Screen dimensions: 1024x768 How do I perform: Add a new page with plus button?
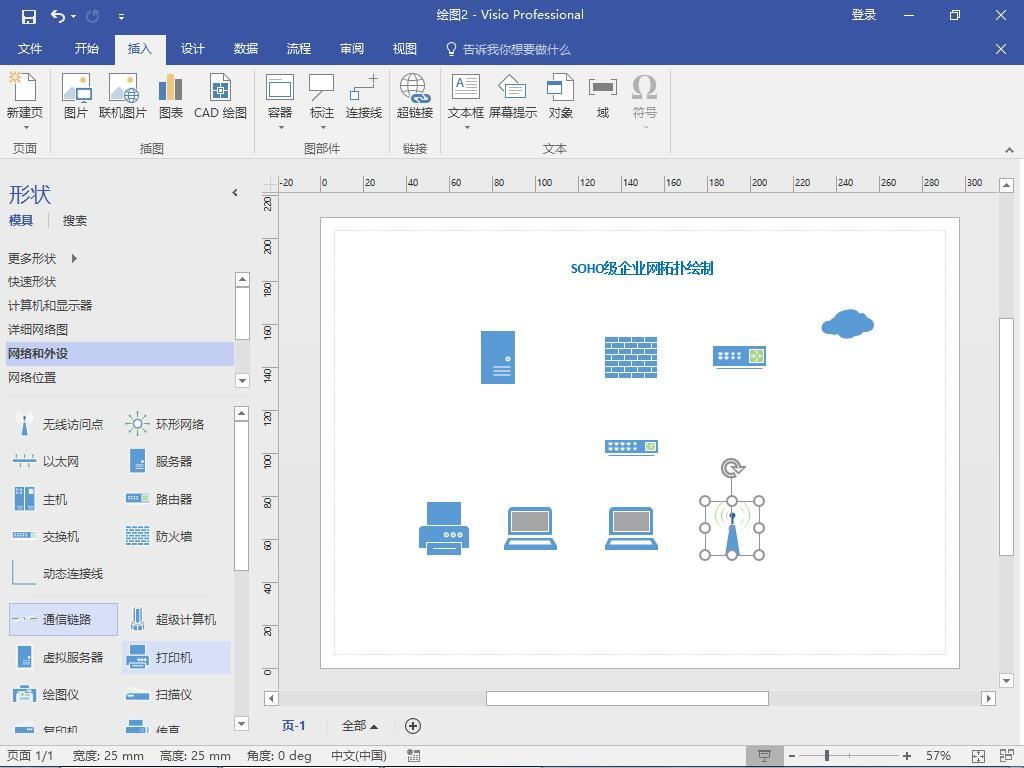click(x=413, y=726)
